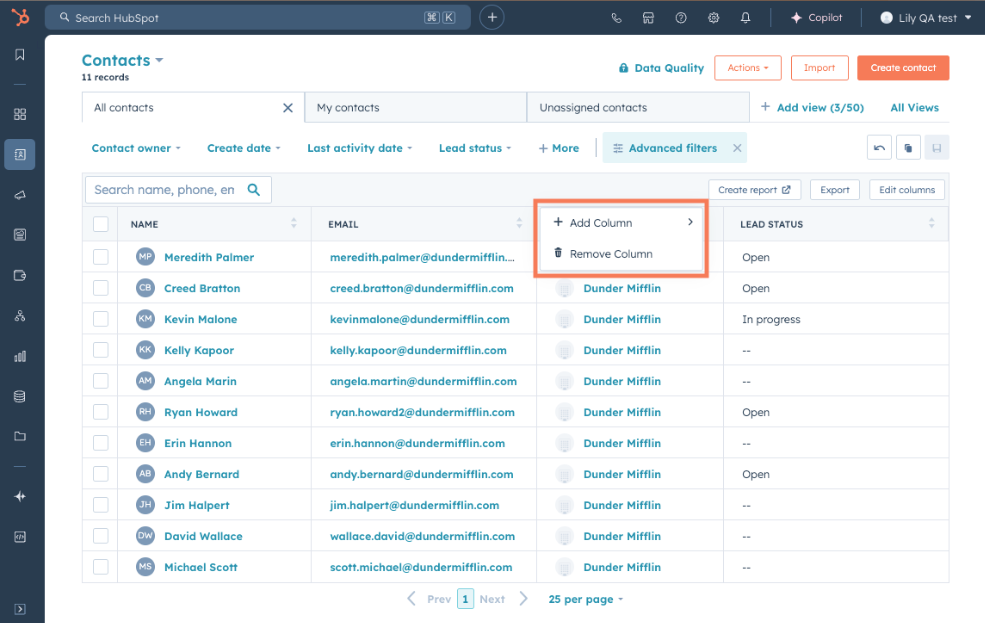Clear the Advanced filters with the X
The width and height of the screenshot is (985, 623).
point(737,148)
